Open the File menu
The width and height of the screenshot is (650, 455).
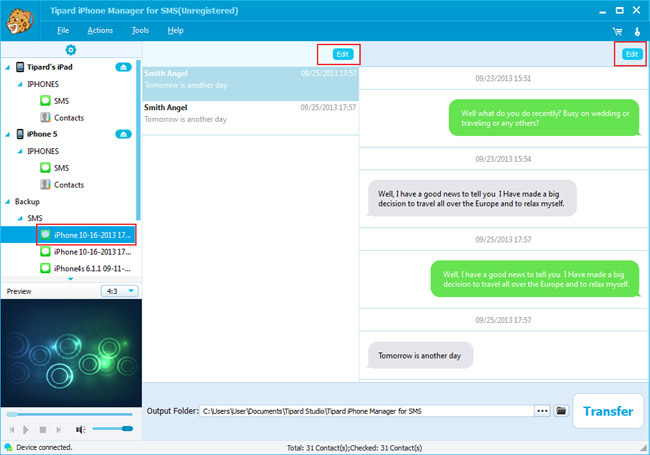coord(63,30)
